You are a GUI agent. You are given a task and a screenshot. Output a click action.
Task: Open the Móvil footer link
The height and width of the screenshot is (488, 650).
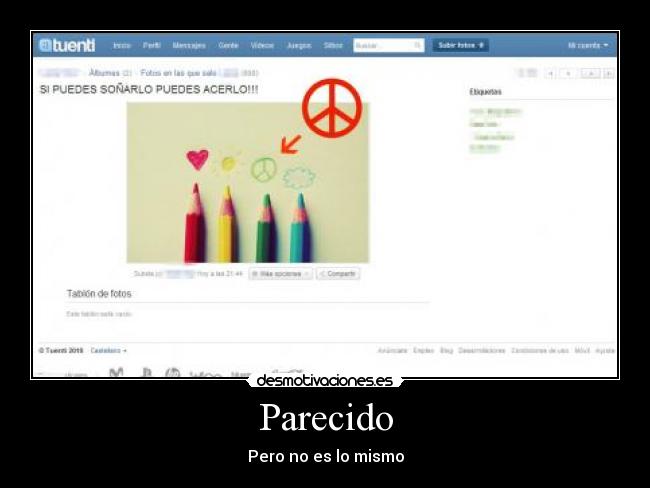(582, 351)
